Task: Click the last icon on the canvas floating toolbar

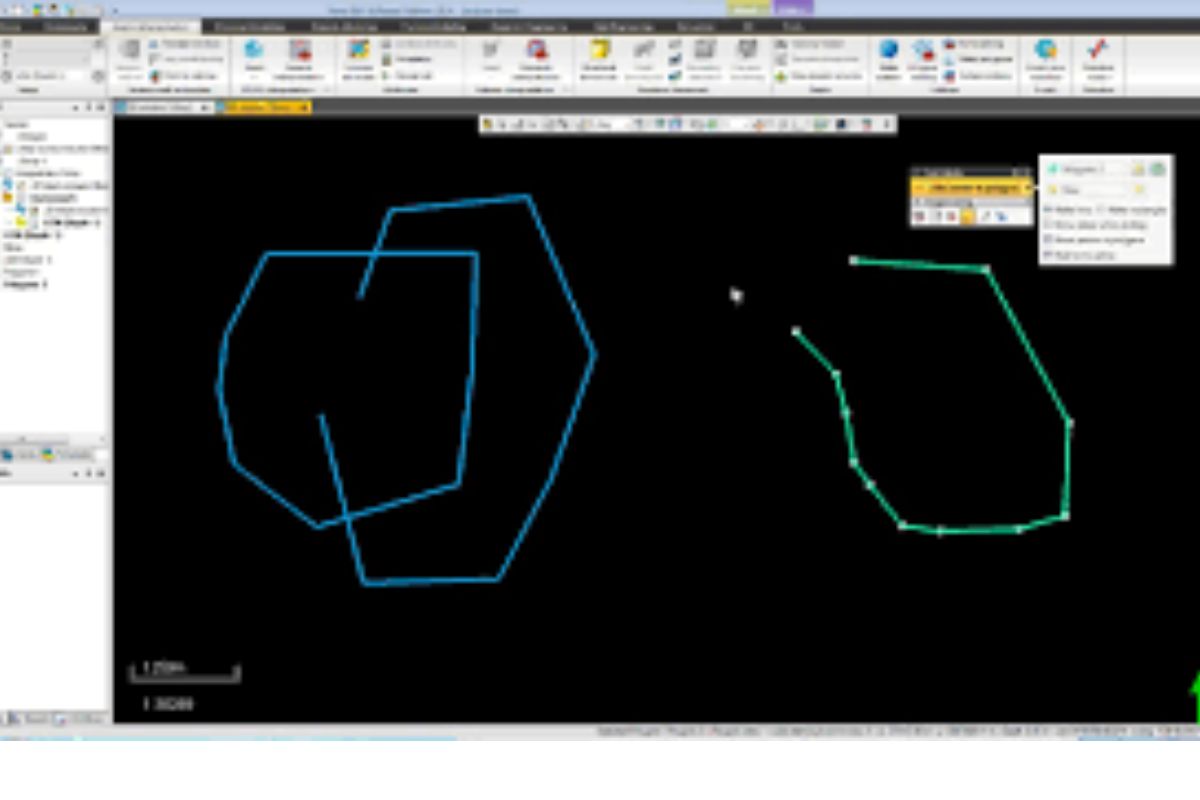Action: 885,125
